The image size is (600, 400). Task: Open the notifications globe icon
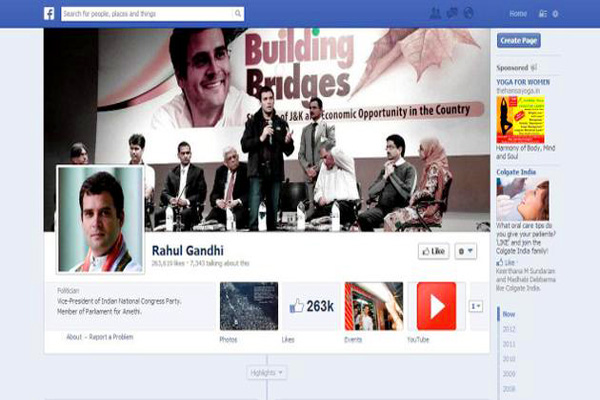(468, 14)
